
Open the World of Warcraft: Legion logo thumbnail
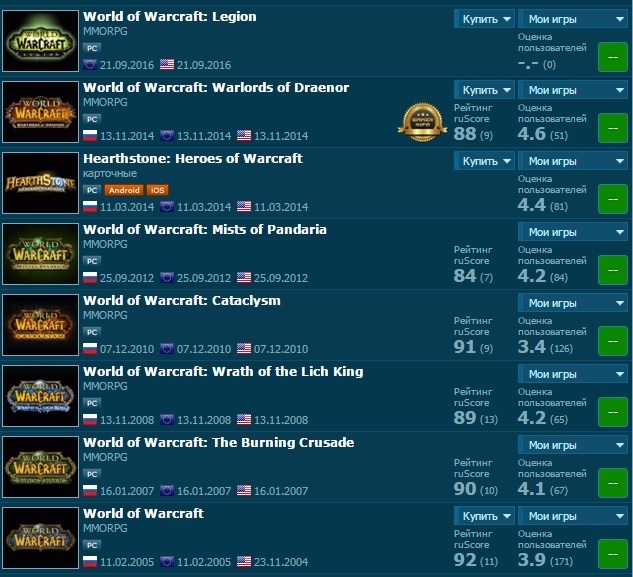point(40,41)
